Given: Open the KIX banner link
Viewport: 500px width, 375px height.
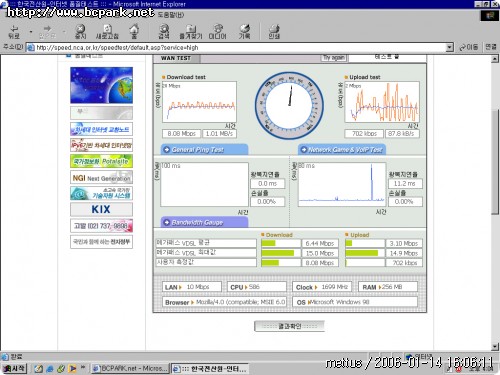Looking at the screenshot, I should click(101, 209).
